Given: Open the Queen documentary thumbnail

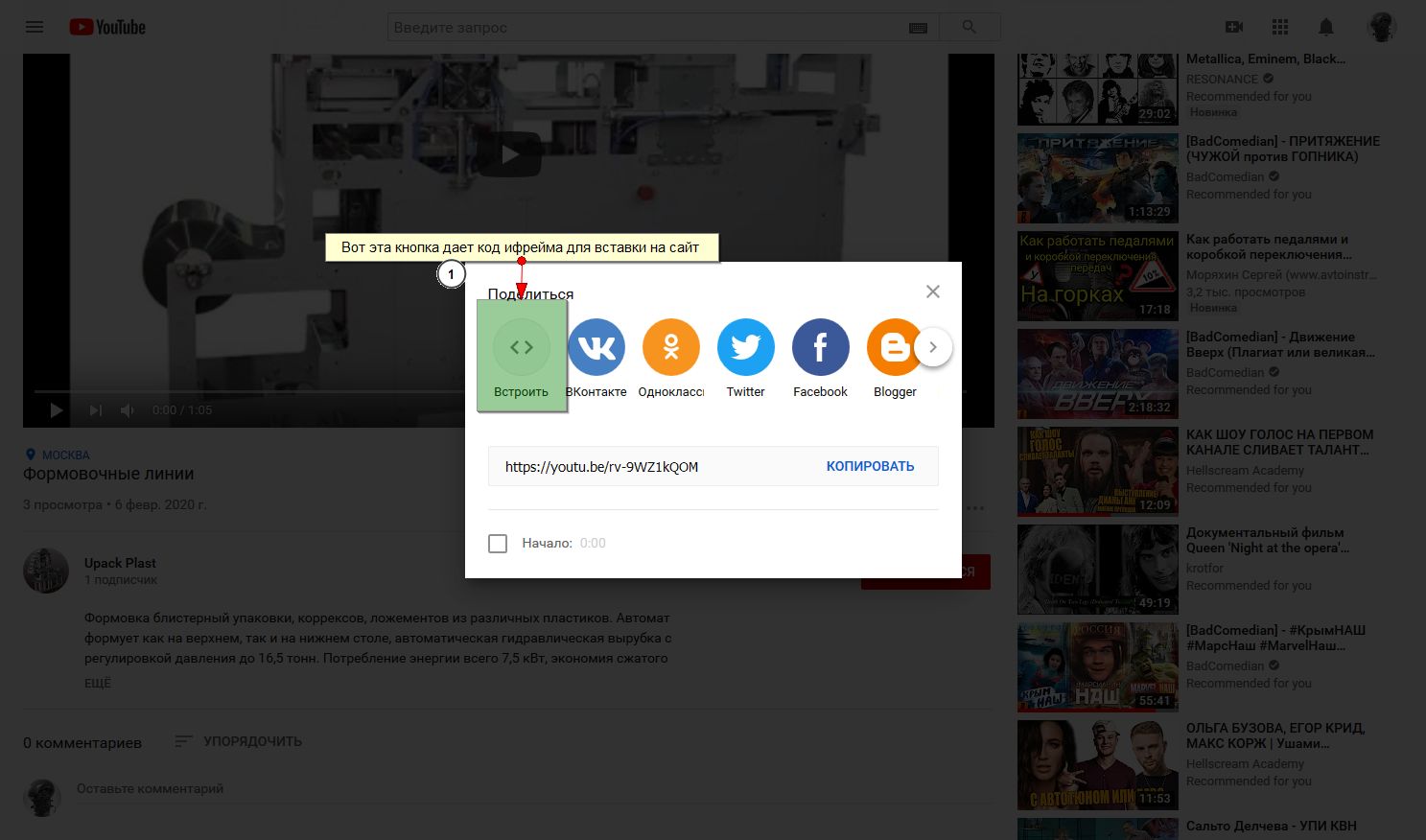Looking at the screenshot, I should pos(1098,570).
